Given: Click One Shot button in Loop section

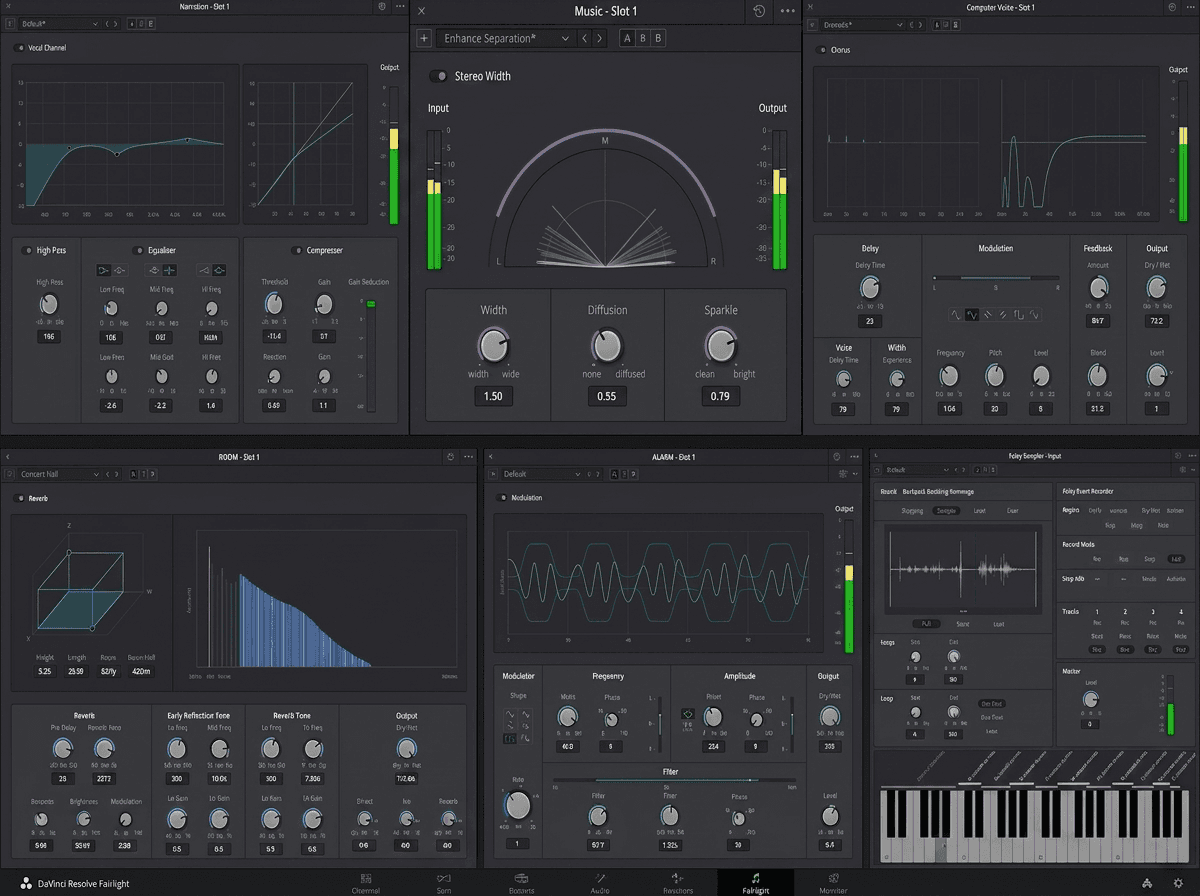Looking at the screenshot, I should click(x=992, y=704).
